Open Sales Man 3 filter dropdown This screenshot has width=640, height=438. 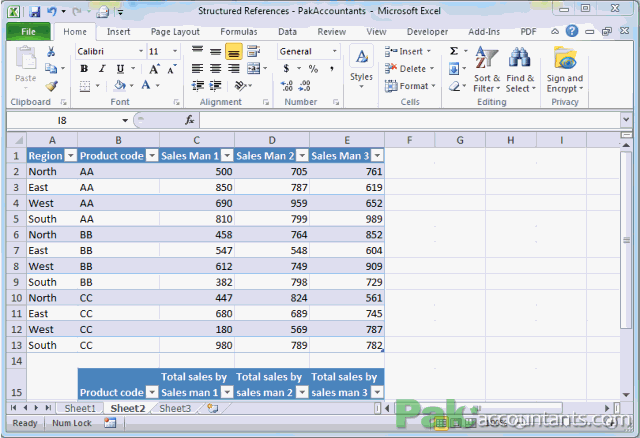pyautogui.click(x=377, y=156)
